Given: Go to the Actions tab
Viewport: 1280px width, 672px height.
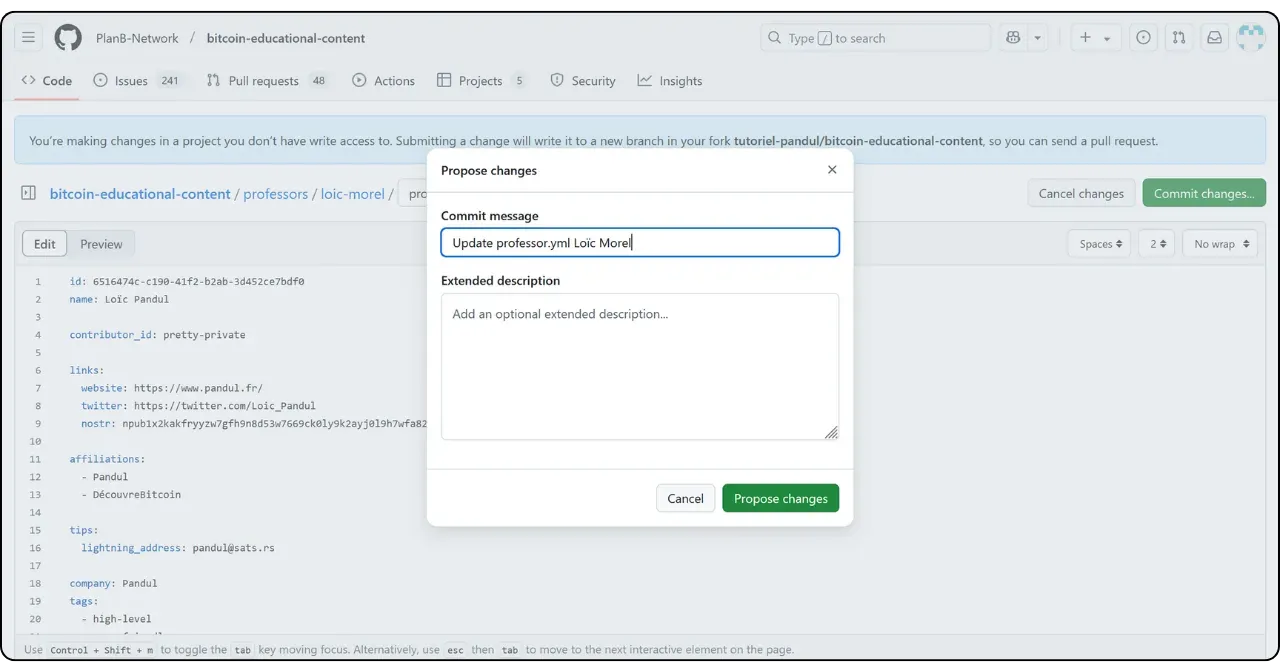Looking at the screenshot, I should tap(383, 81).
